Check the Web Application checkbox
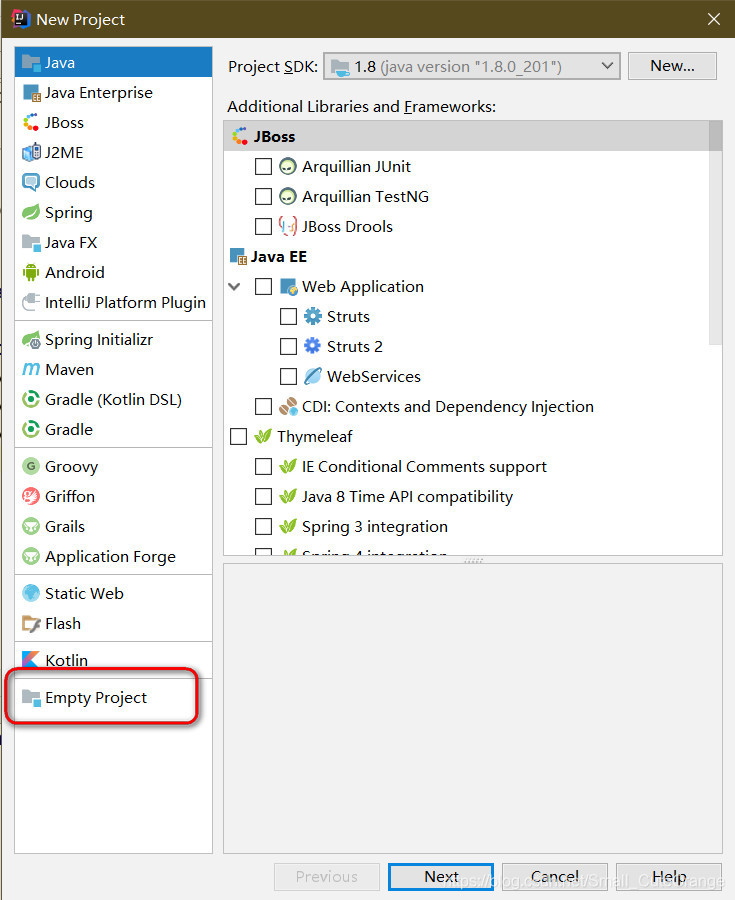The image size is (735, 900). pyautogui.click(x=263, y=286)
